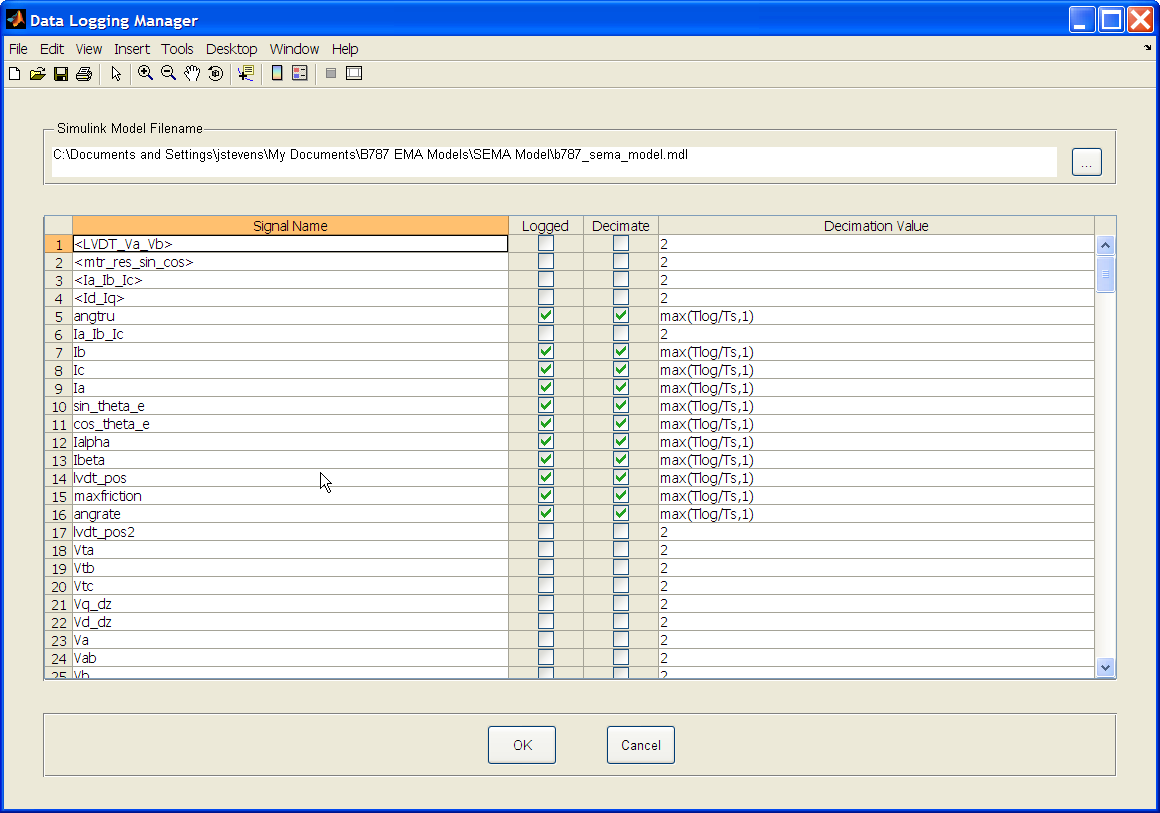Click the scrollbar down arrow in signal table
The height and width of the screenshot is (813, 1160).
tap(1105, 667)
